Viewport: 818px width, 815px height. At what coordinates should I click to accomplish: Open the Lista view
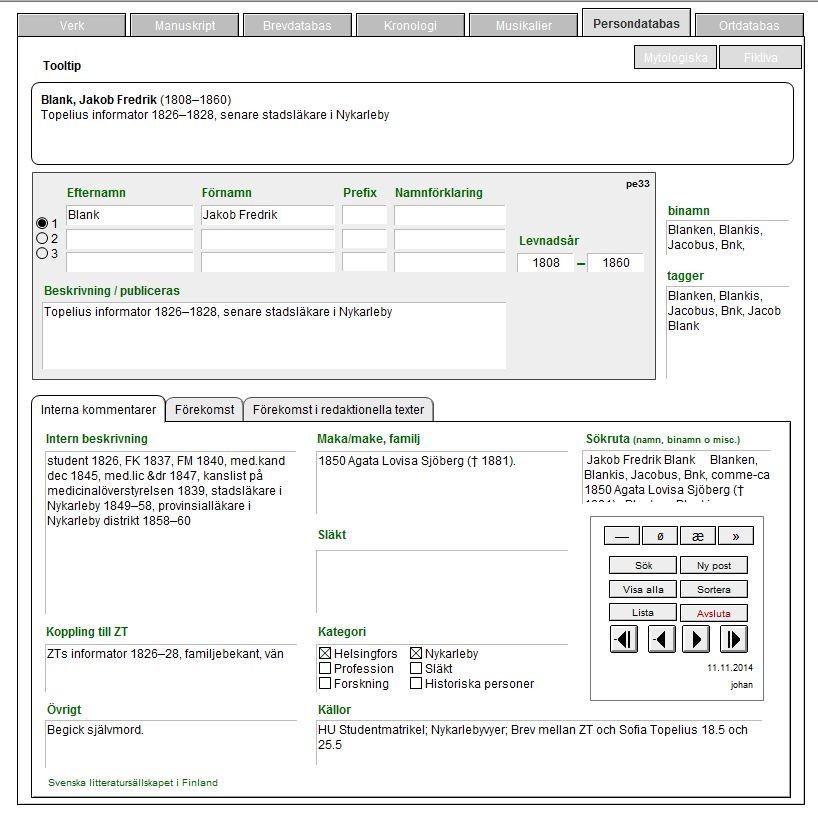click(643, 613)
